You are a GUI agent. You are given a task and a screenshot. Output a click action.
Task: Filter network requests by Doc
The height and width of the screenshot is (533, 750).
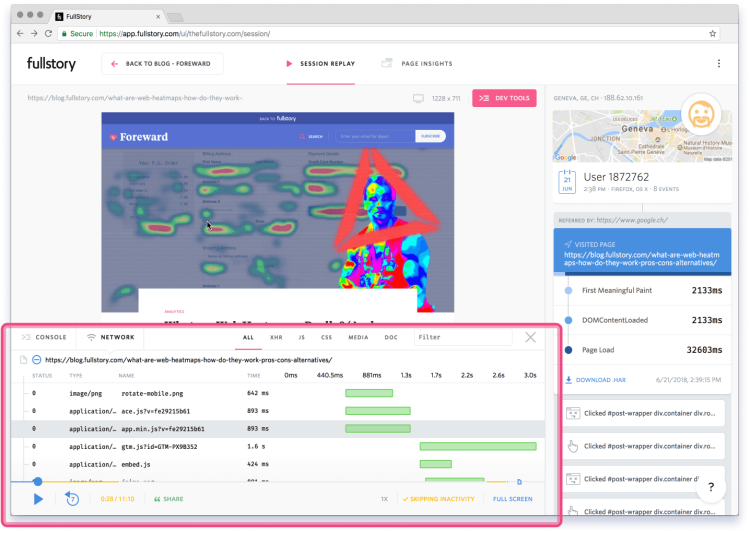391,337
